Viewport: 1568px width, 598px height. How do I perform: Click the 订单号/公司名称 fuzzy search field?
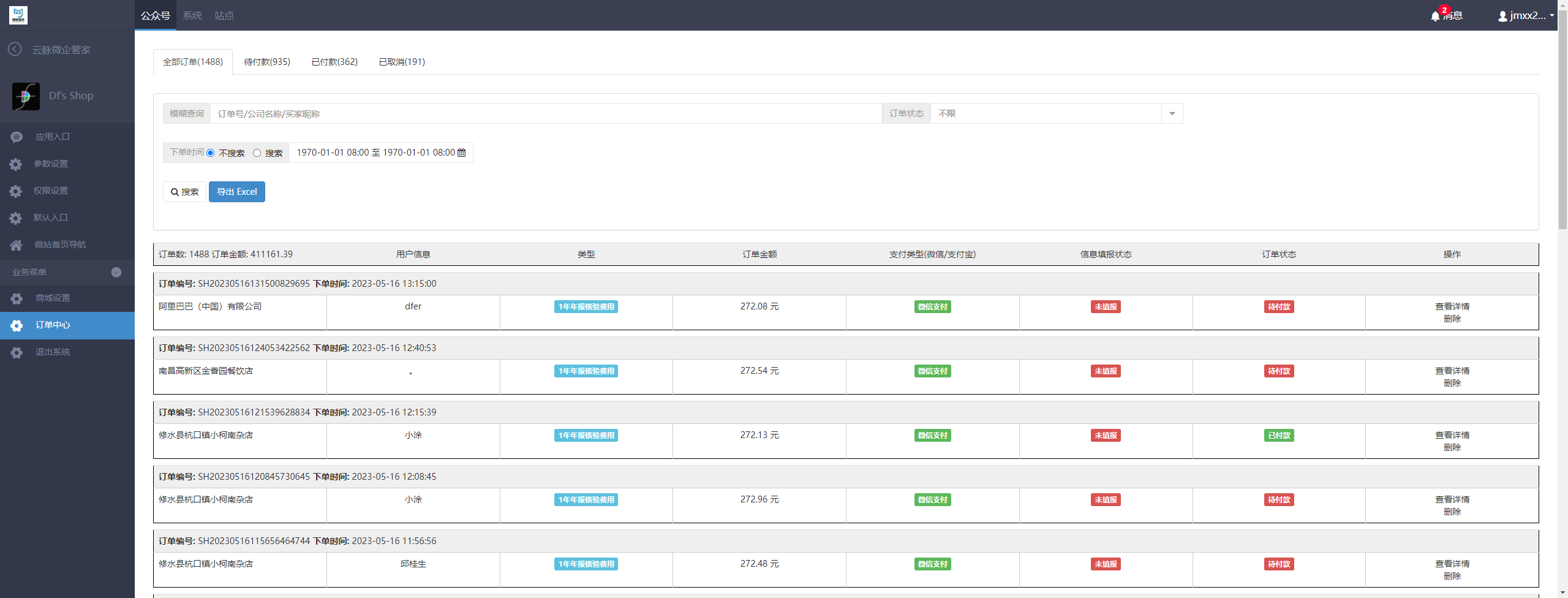click(x=545, y=114)
